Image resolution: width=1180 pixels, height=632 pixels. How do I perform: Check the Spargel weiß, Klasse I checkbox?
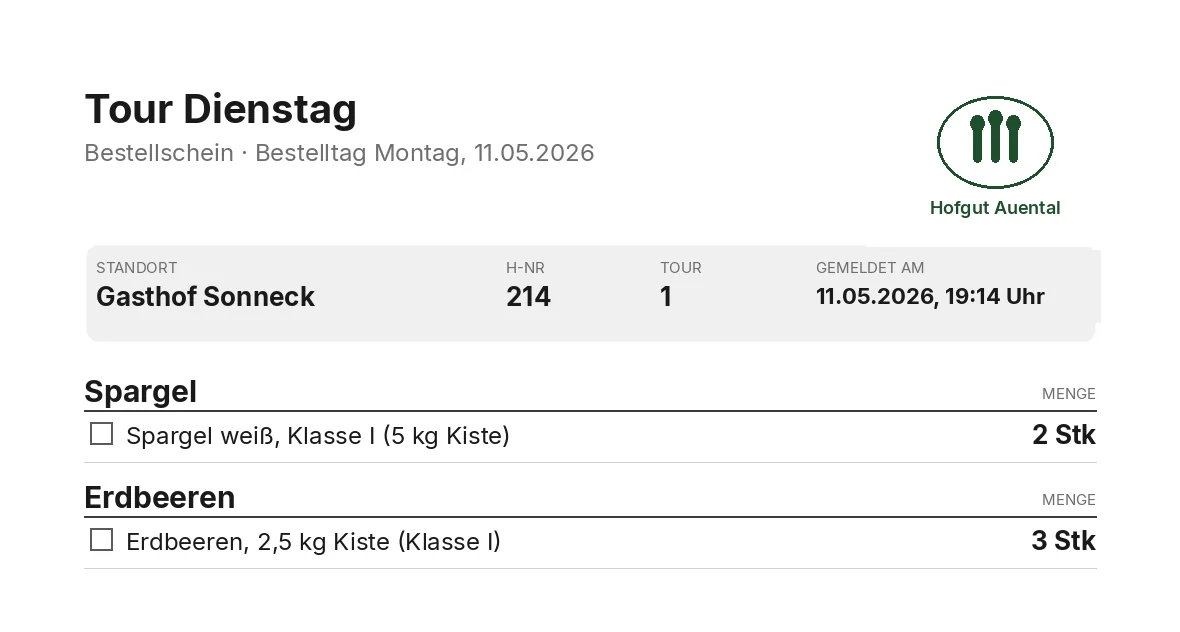(102, 434)
